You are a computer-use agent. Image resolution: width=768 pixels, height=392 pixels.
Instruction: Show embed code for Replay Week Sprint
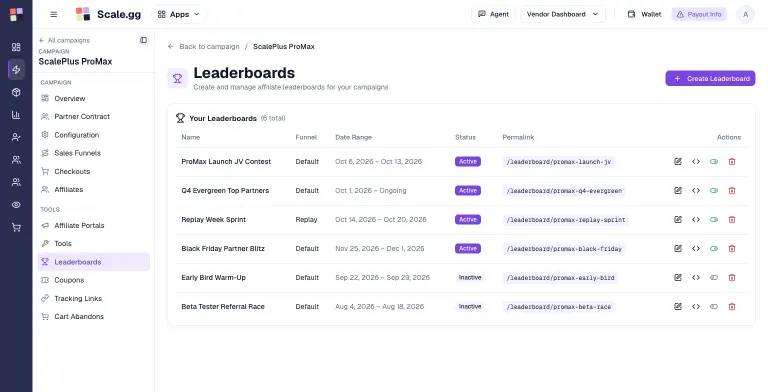click(696, 220)
